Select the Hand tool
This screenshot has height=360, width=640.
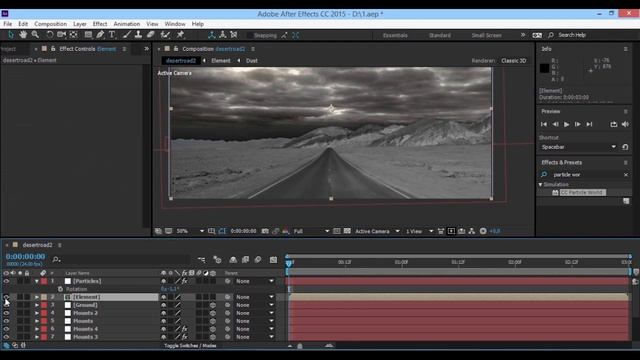23,35
